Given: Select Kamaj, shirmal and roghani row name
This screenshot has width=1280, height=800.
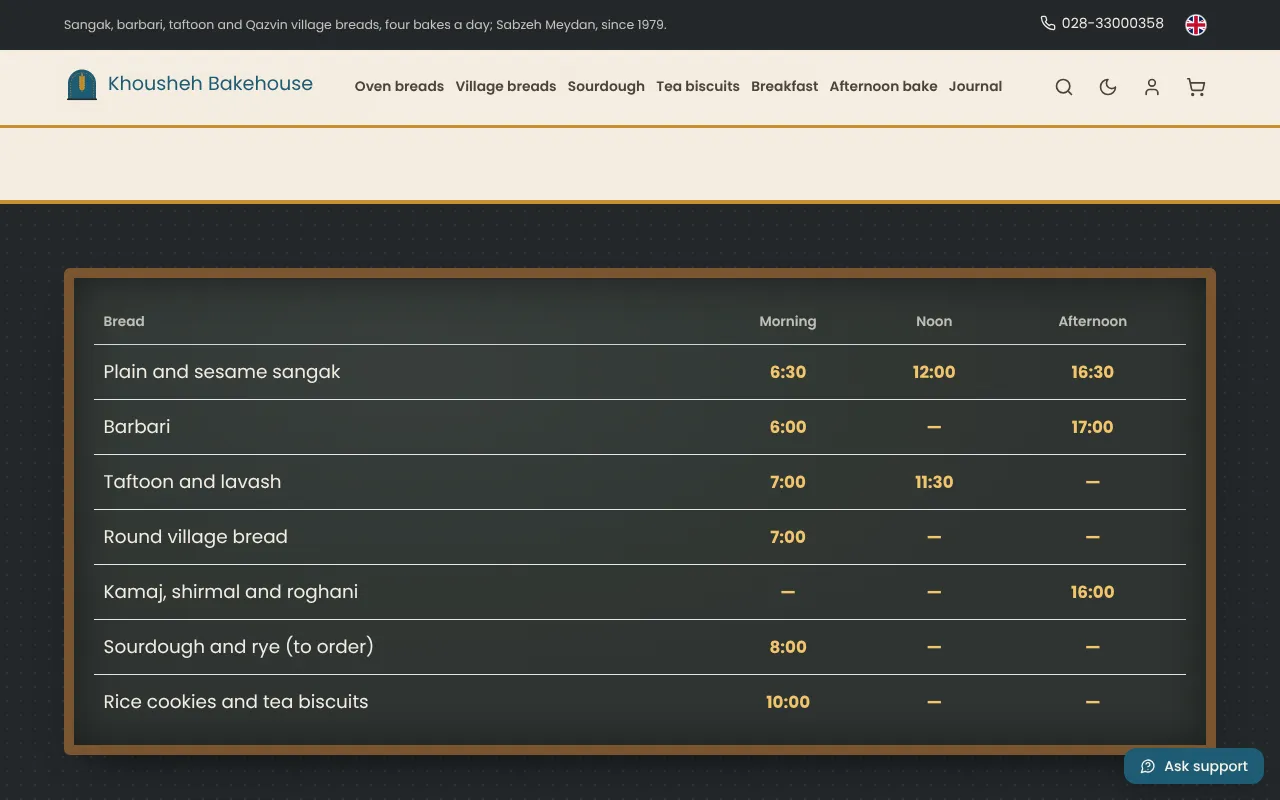Looking at the screenshot, I should (231, 592).
